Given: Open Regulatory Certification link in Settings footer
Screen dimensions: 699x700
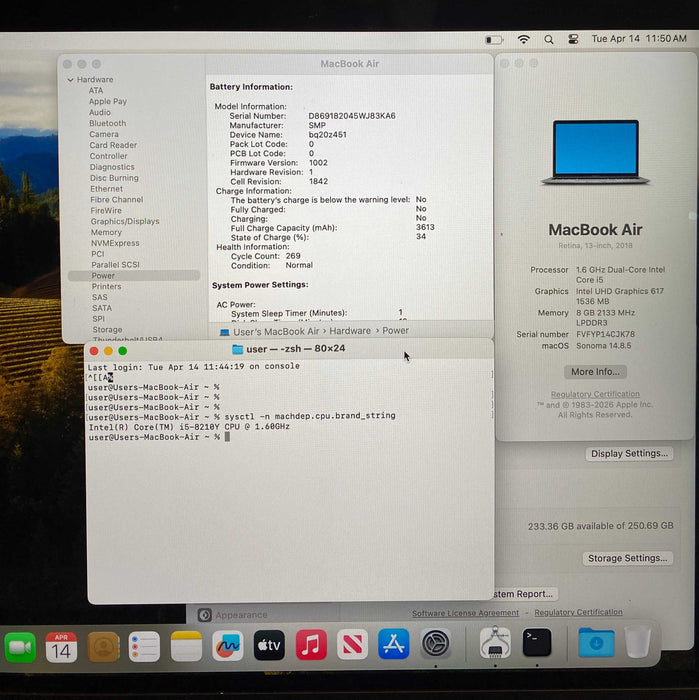Looking at the screenshot, I should point(578,612).
